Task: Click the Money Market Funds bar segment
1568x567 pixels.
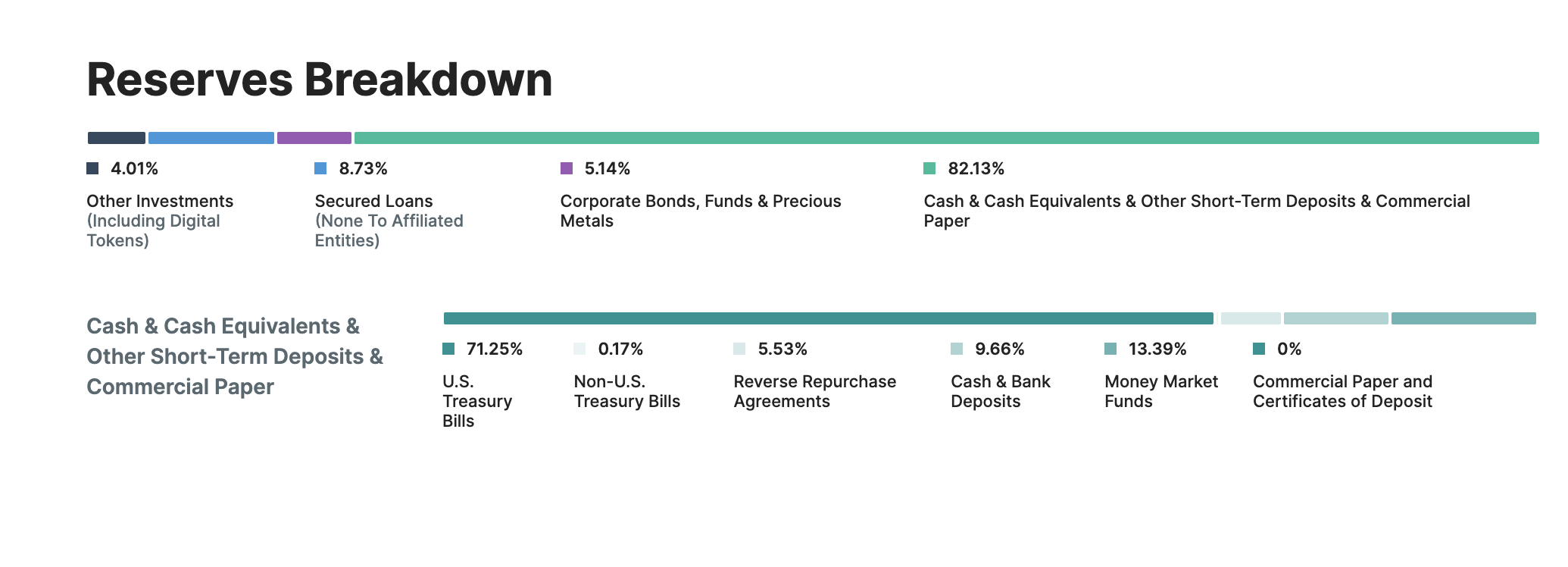Action: (1463, 318)
